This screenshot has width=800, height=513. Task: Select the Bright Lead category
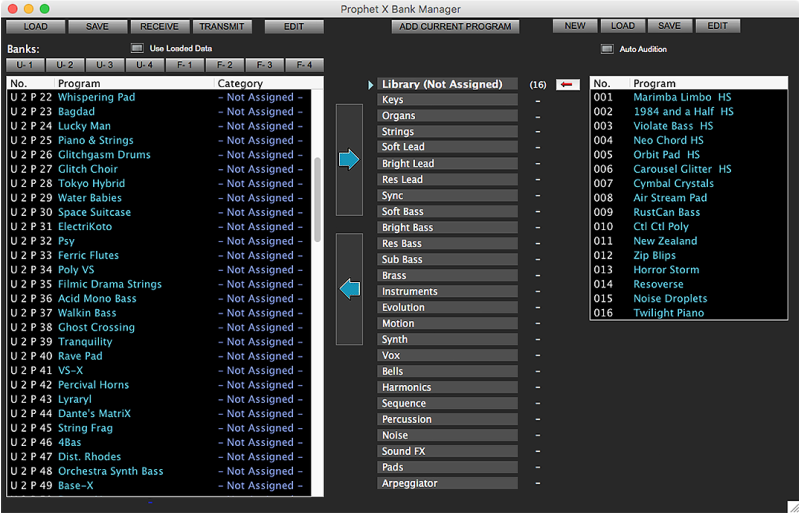pos(447,164)
